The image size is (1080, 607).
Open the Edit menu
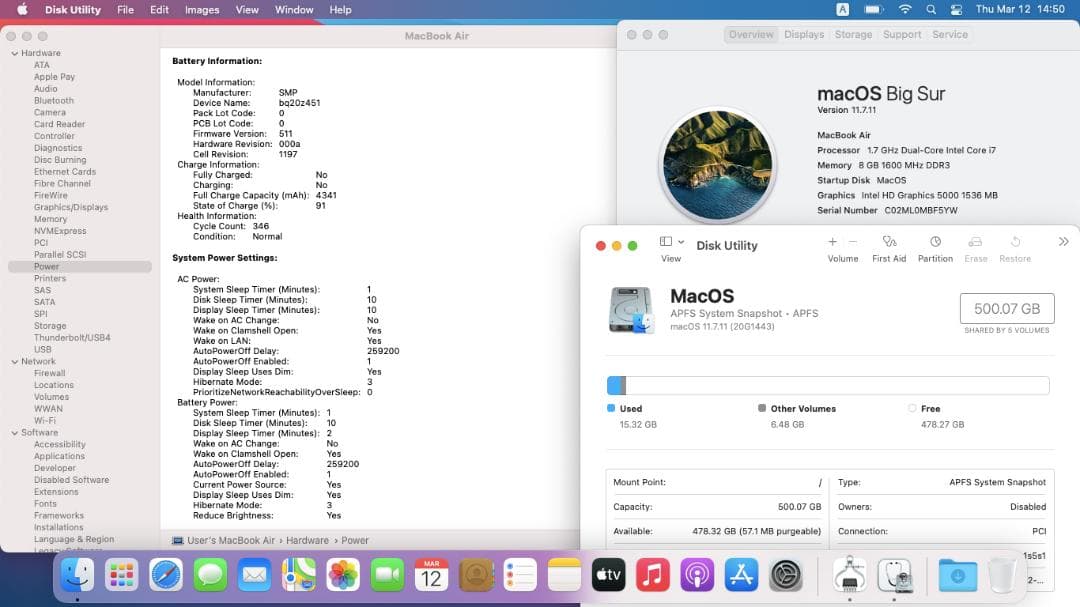[x=159, y=10]
